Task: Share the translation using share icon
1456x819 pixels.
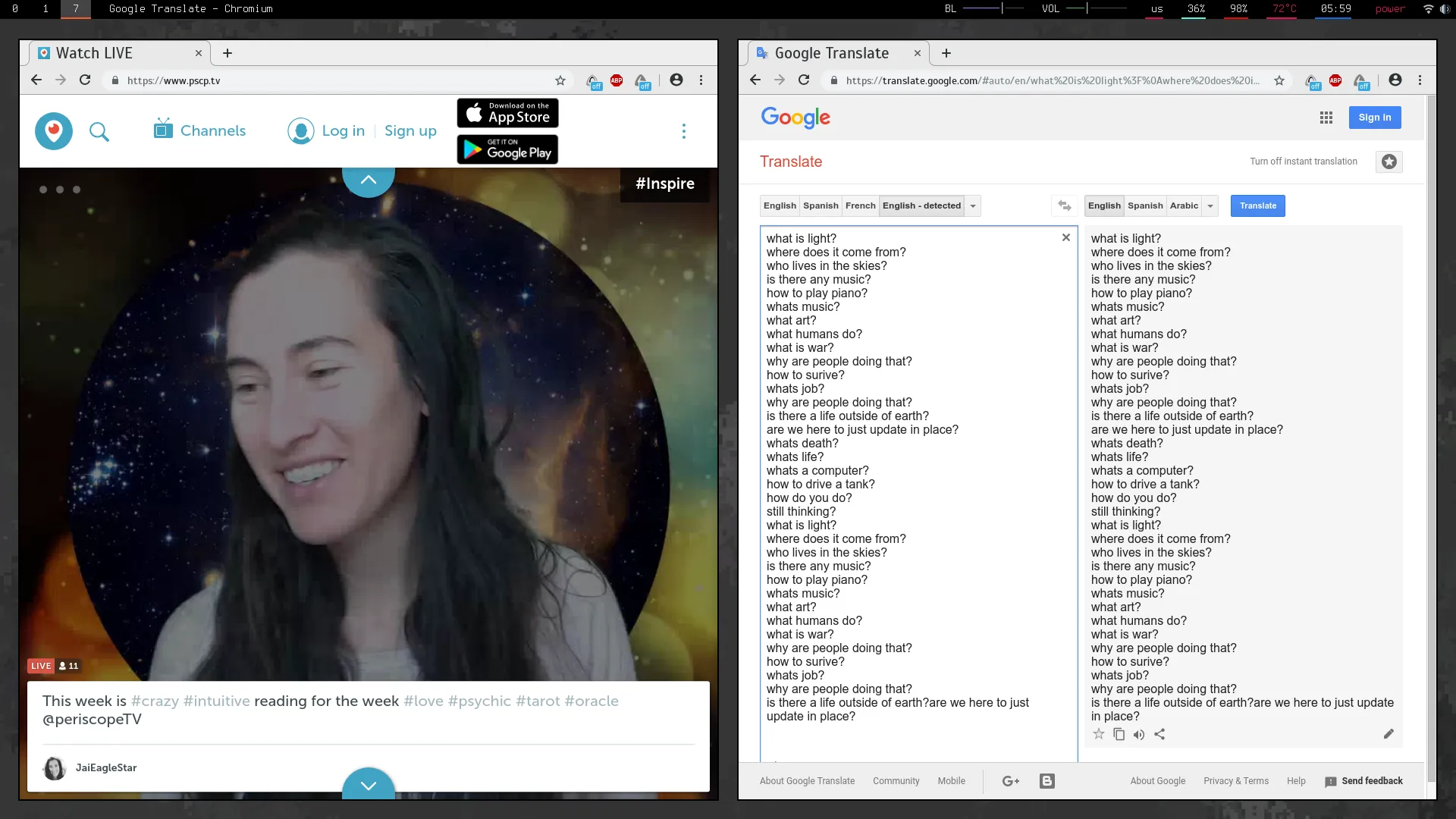Action: (x=1159, y=734)
